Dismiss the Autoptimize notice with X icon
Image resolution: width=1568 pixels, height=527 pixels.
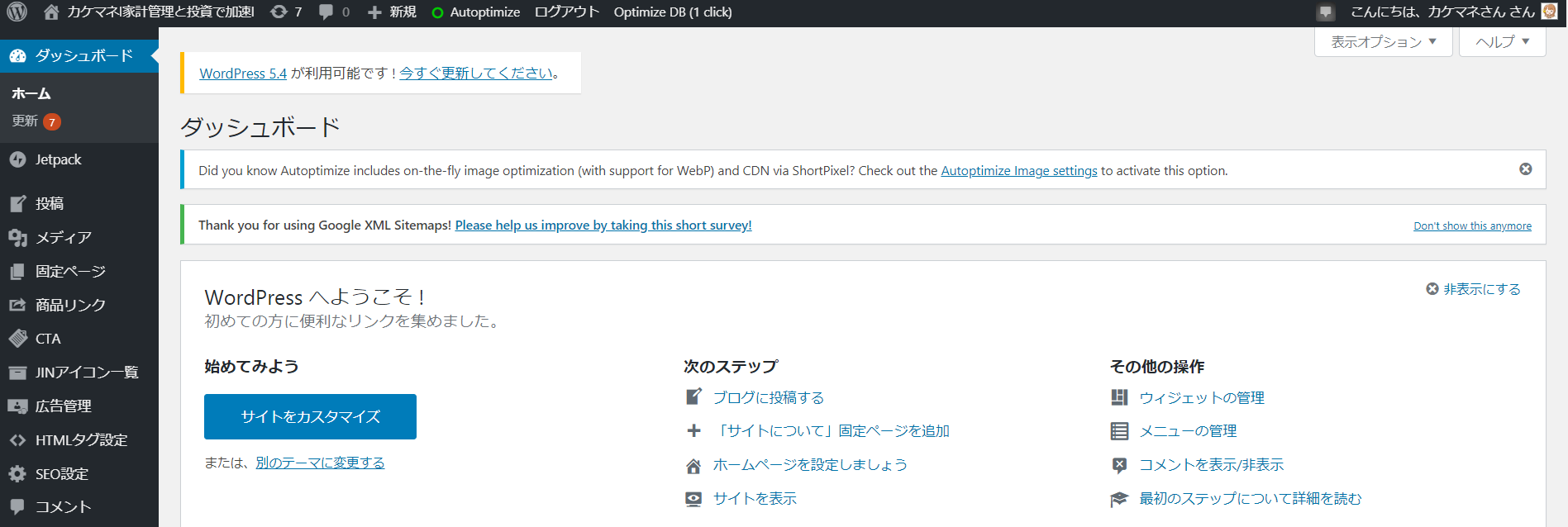(x=1526, y=169)
